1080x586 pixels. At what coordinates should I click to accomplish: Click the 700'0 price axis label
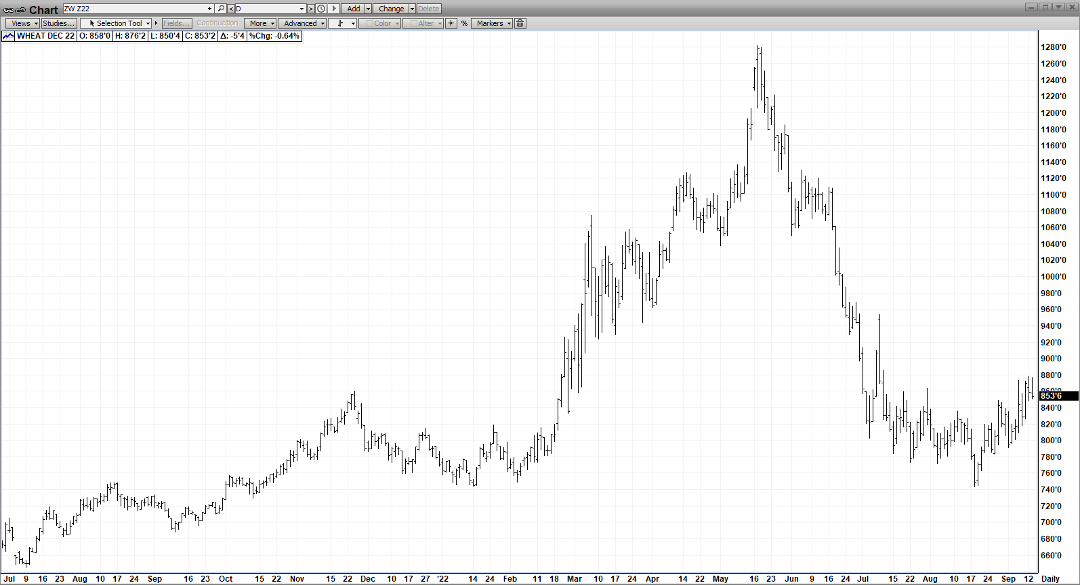1052,523
